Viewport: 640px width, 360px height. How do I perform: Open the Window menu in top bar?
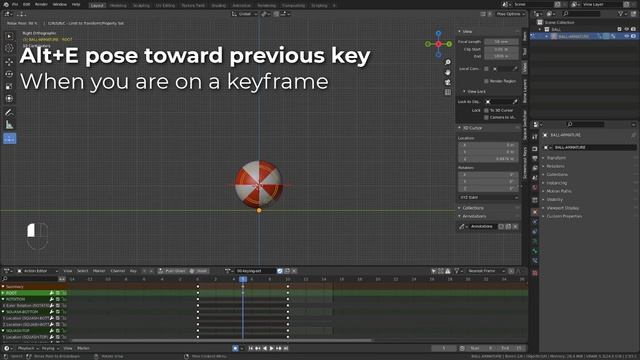pyautogui.click(x=60, y=4)
